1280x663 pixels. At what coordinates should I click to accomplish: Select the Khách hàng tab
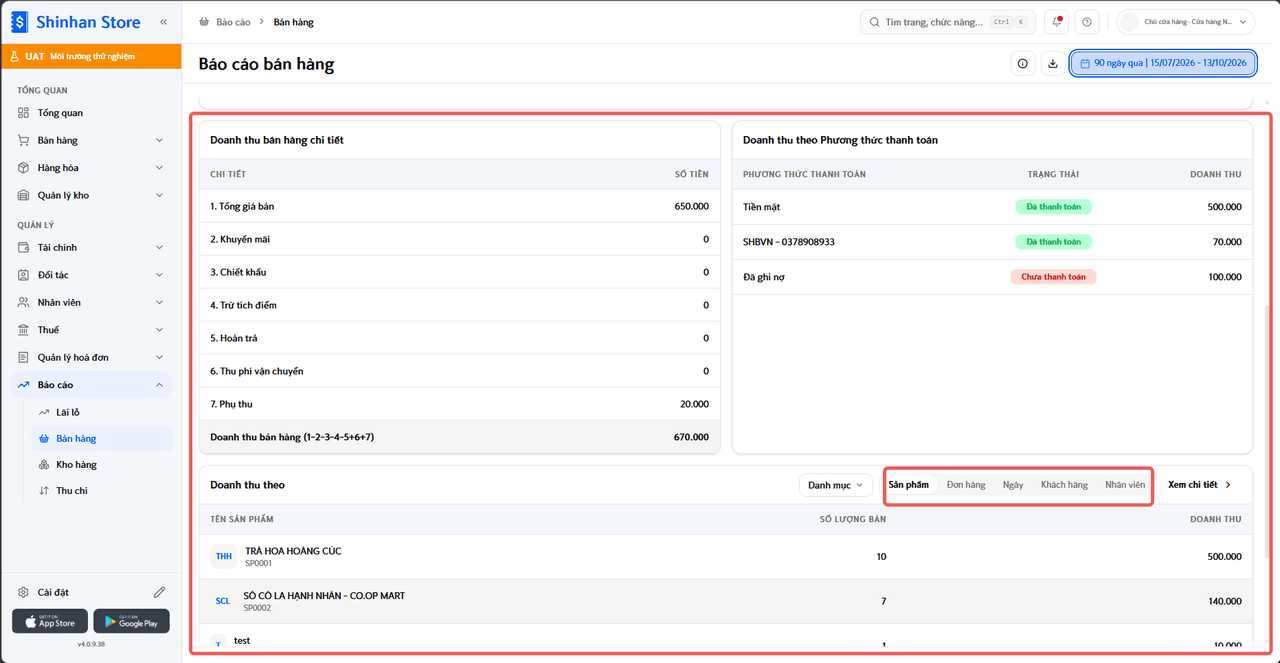(x=1064, y=485)
